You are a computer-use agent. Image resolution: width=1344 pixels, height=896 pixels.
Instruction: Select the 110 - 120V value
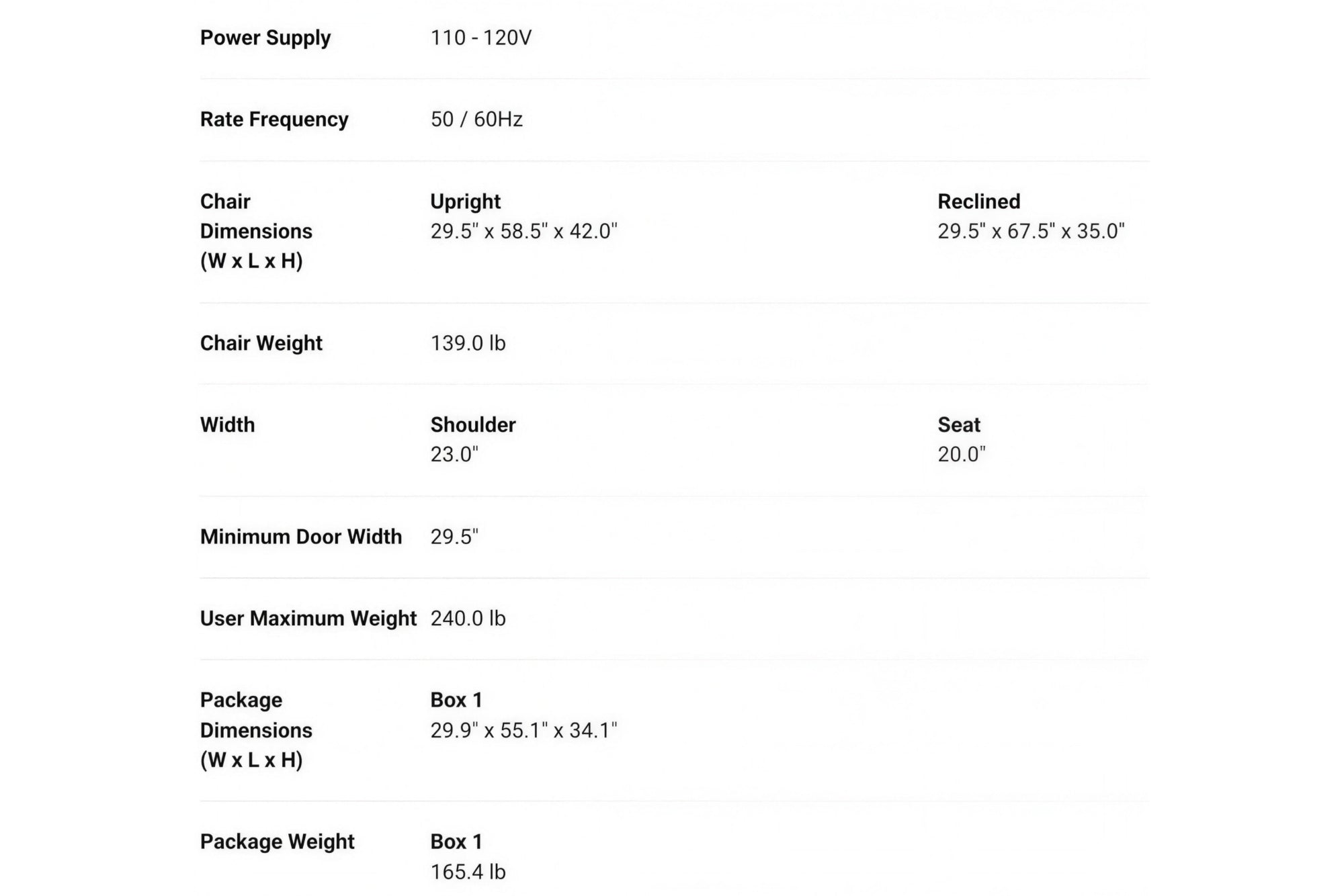click(x=481, y=38)
